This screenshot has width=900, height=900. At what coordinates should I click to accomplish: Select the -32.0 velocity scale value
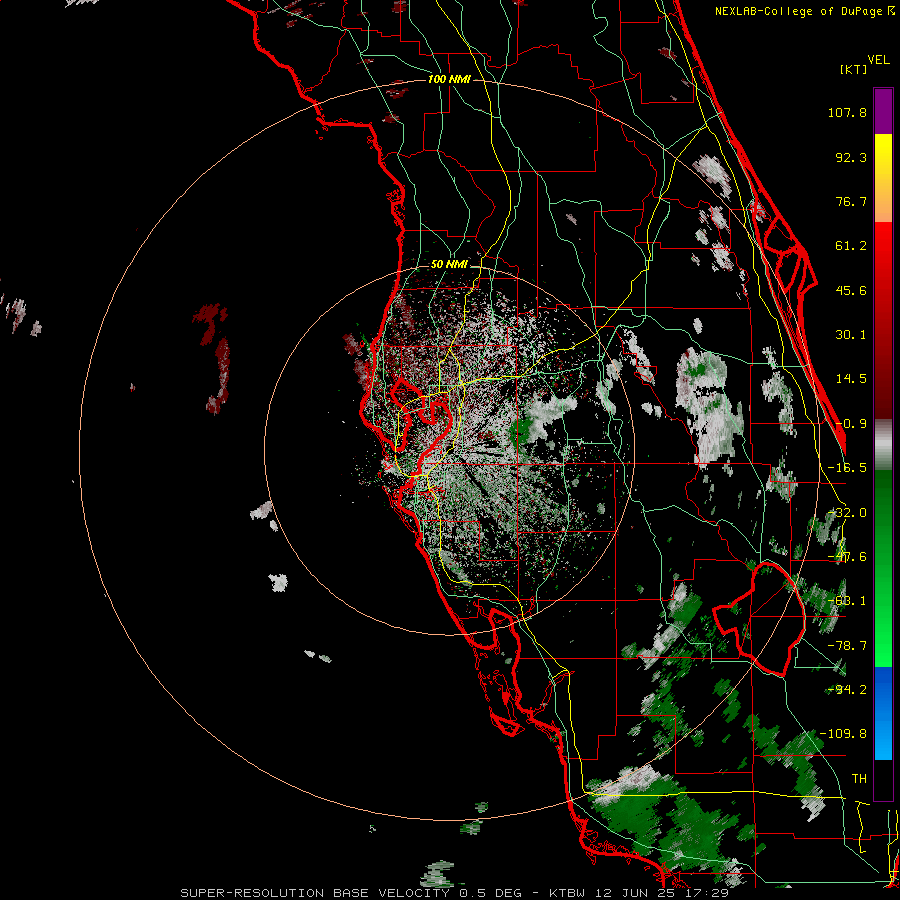[847, 512]
